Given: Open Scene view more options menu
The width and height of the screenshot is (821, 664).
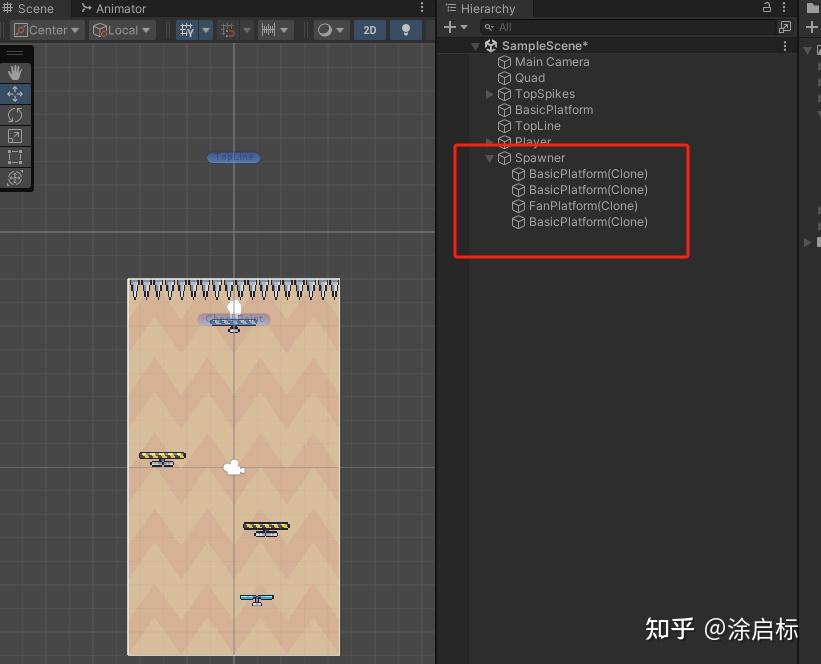Looking at the screenshot, I should point(422,7).
